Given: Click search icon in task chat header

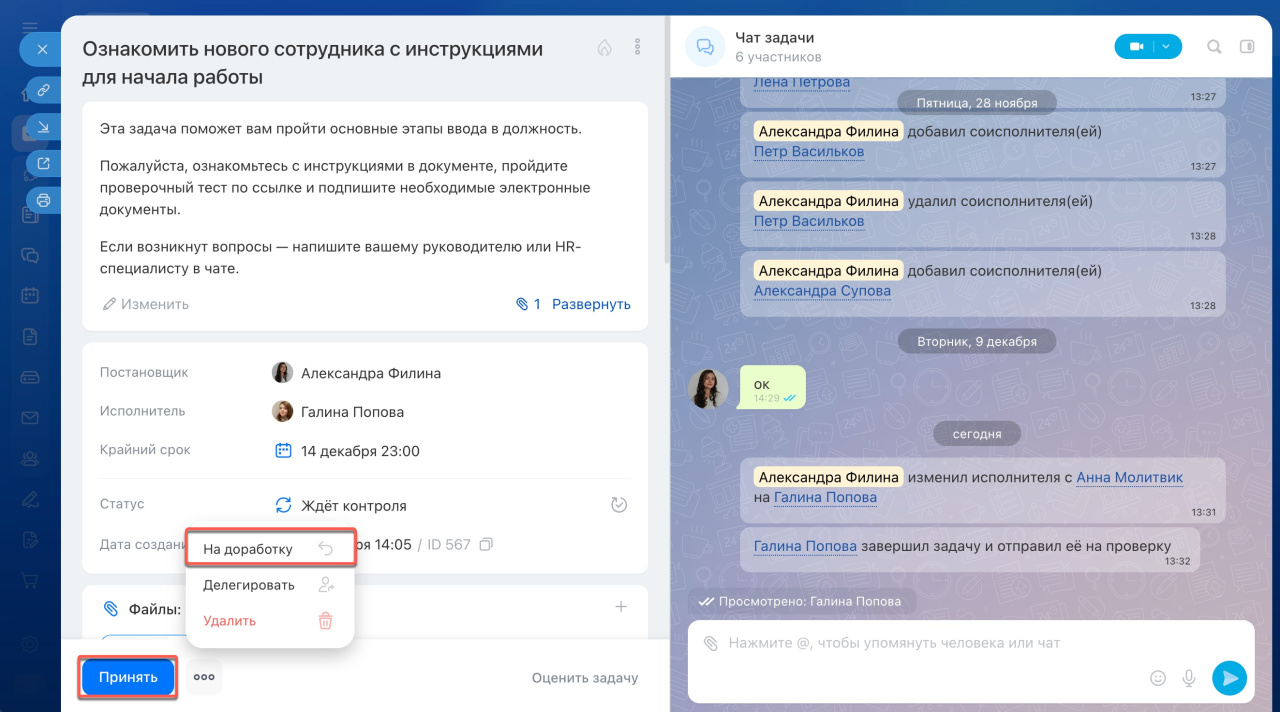Looking at the screenshot, I should pos(1214,47).
